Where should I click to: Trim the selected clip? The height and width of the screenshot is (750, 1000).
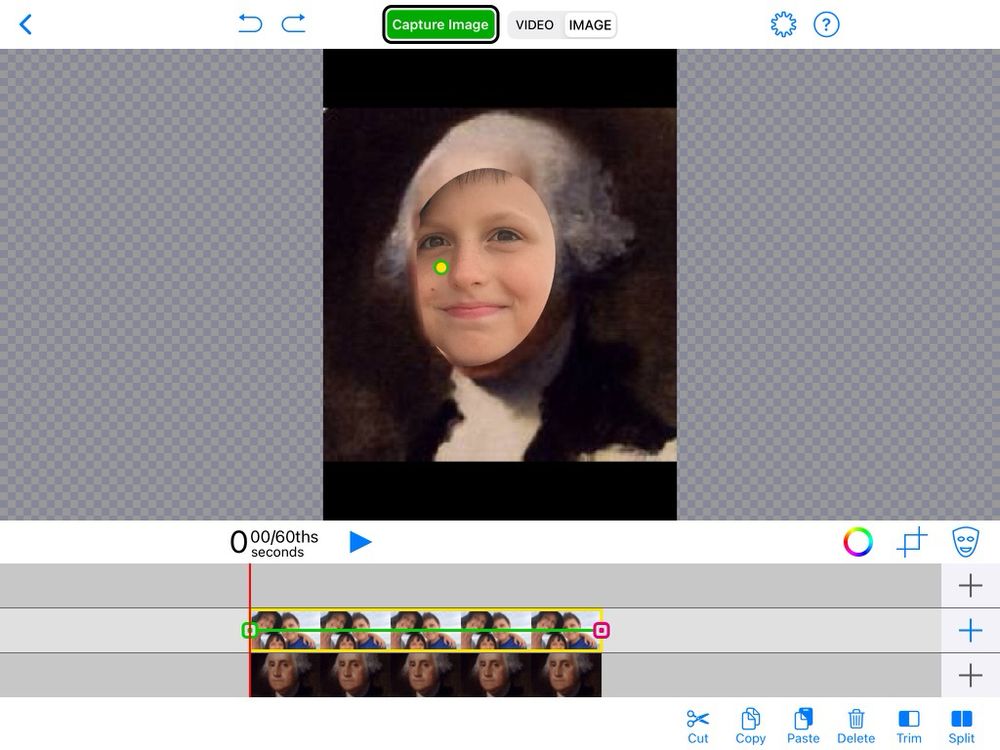(x=909, y=726)
